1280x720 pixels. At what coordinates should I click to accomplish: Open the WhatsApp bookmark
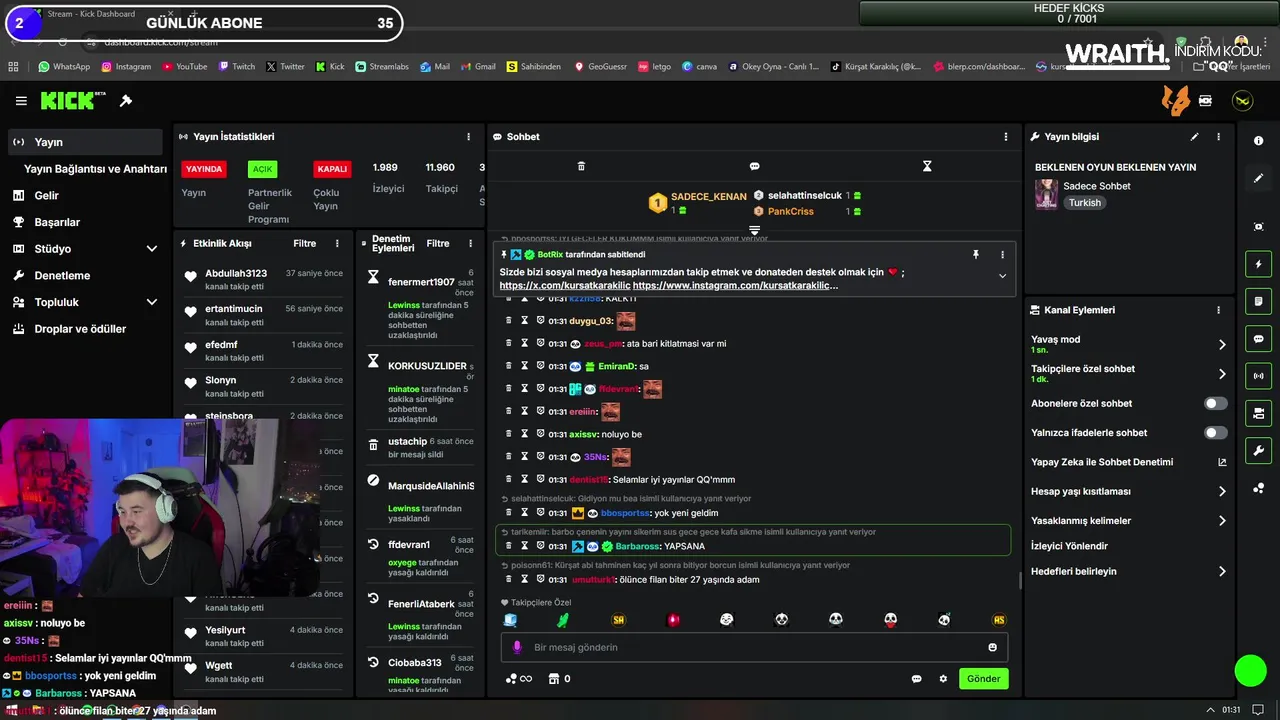click(x=64, y=67)
